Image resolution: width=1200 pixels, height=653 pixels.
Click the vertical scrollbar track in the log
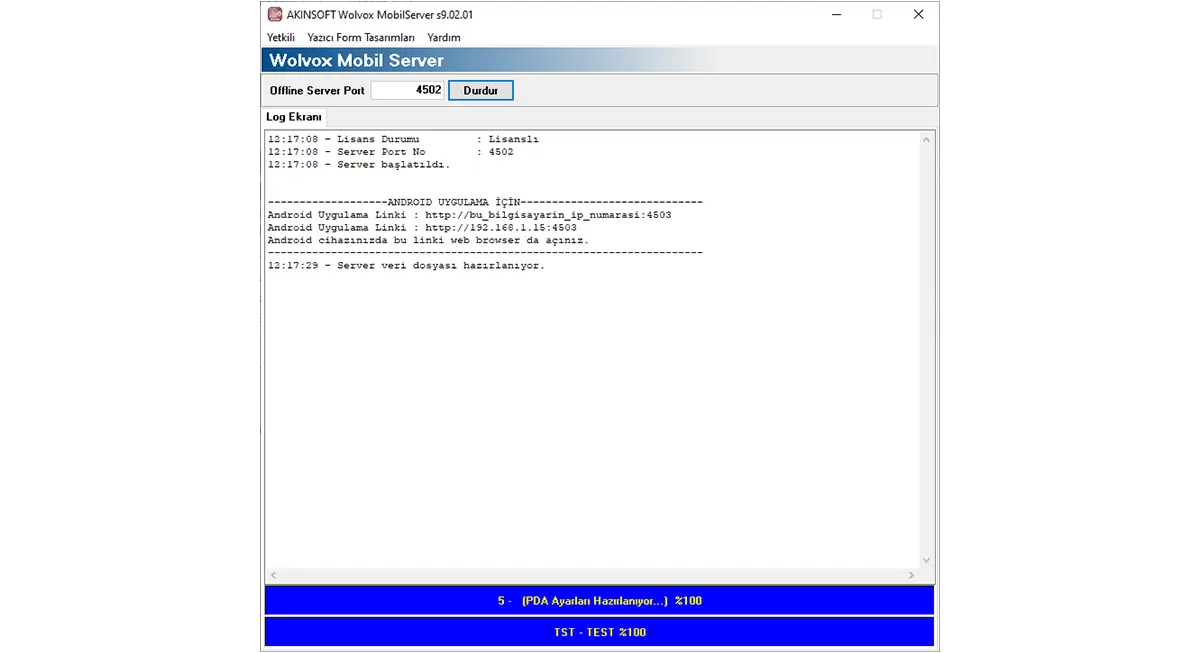point(926,350)
